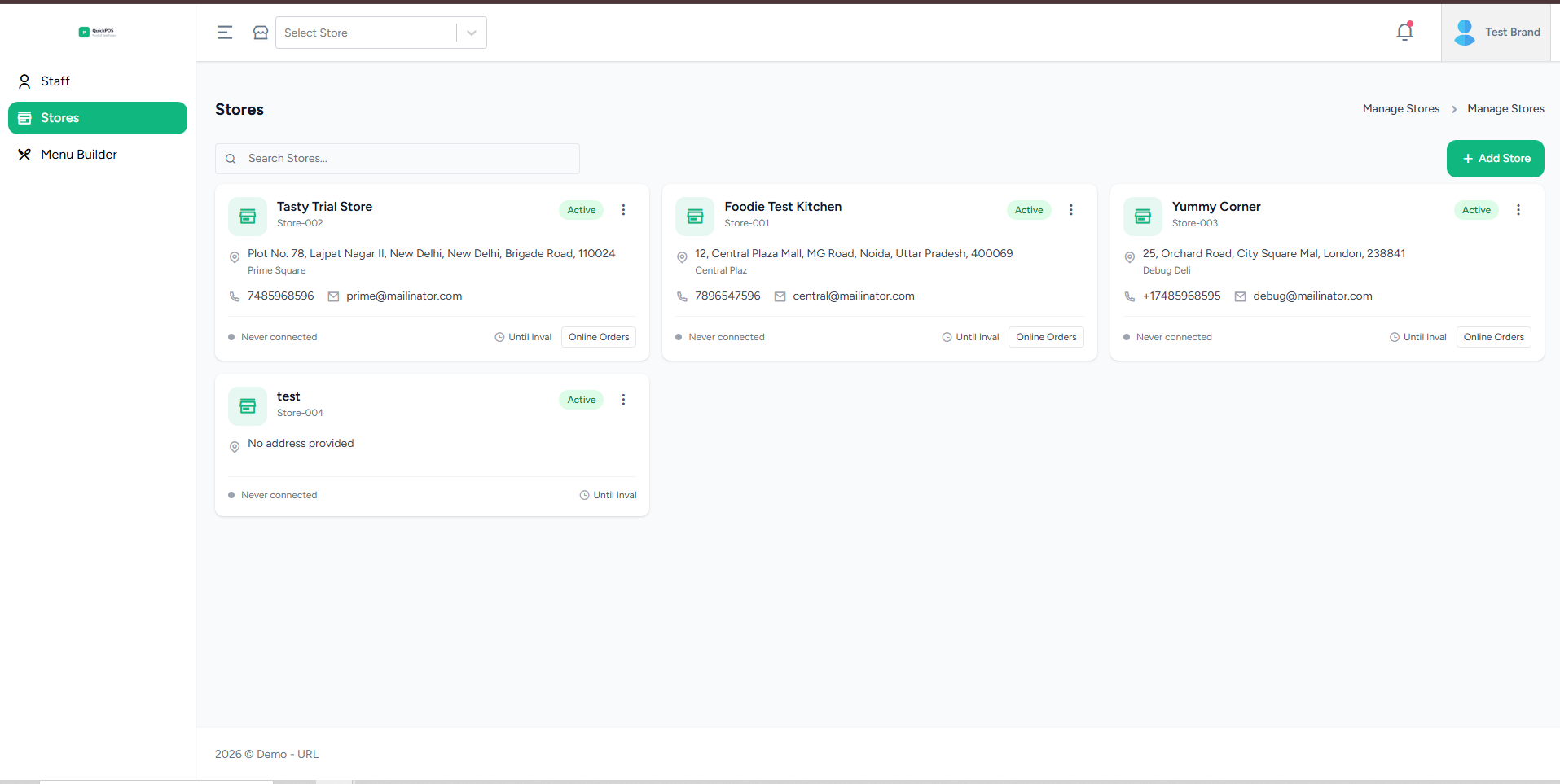Open kebab menu for Tasty Trial Store

pos(623,210)
